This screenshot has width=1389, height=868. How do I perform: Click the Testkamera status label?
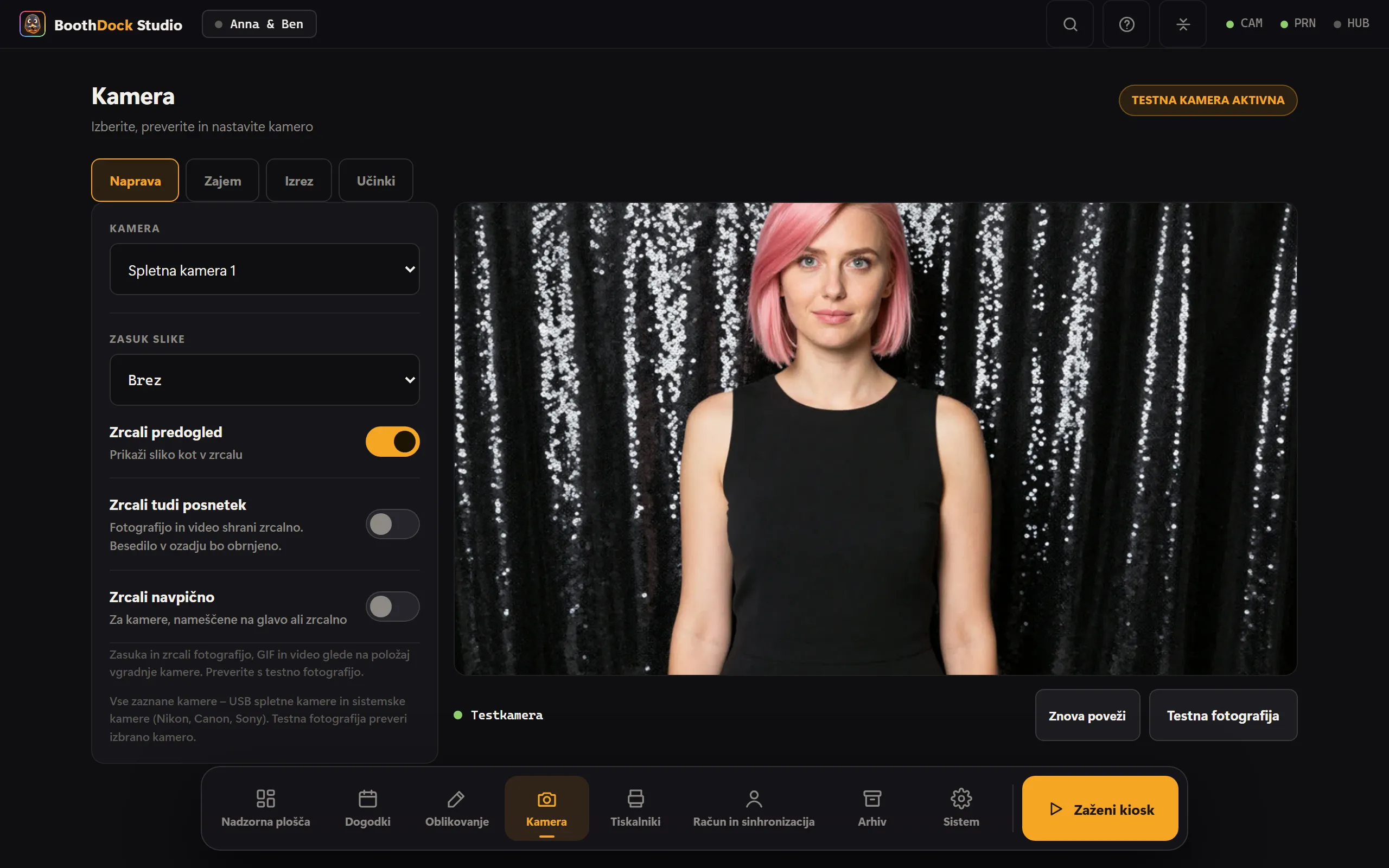(506, 716)
